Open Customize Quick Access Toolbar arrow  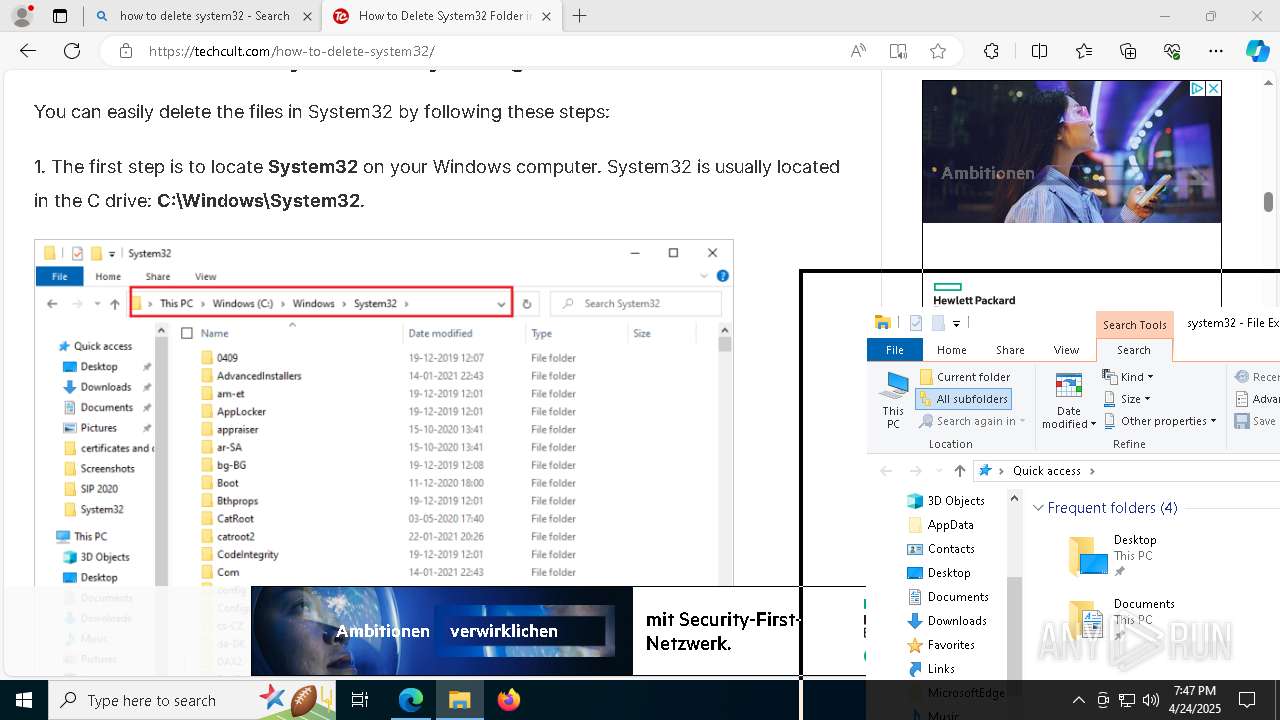[x=956, y=323]
